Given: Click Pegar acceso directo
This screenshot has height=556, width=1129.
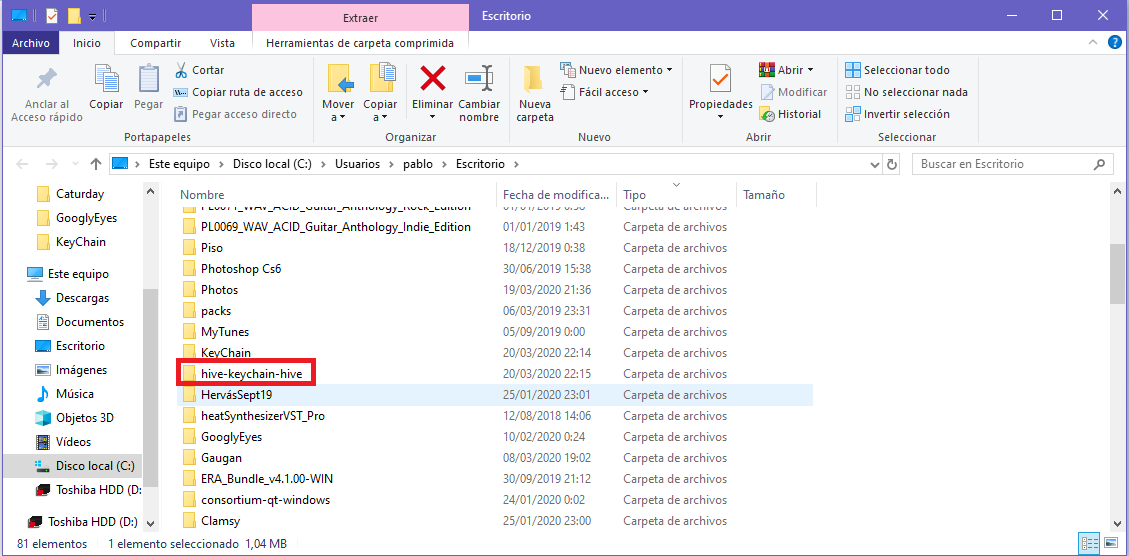Looking at the screenshot, I should [x=235, y=114].
